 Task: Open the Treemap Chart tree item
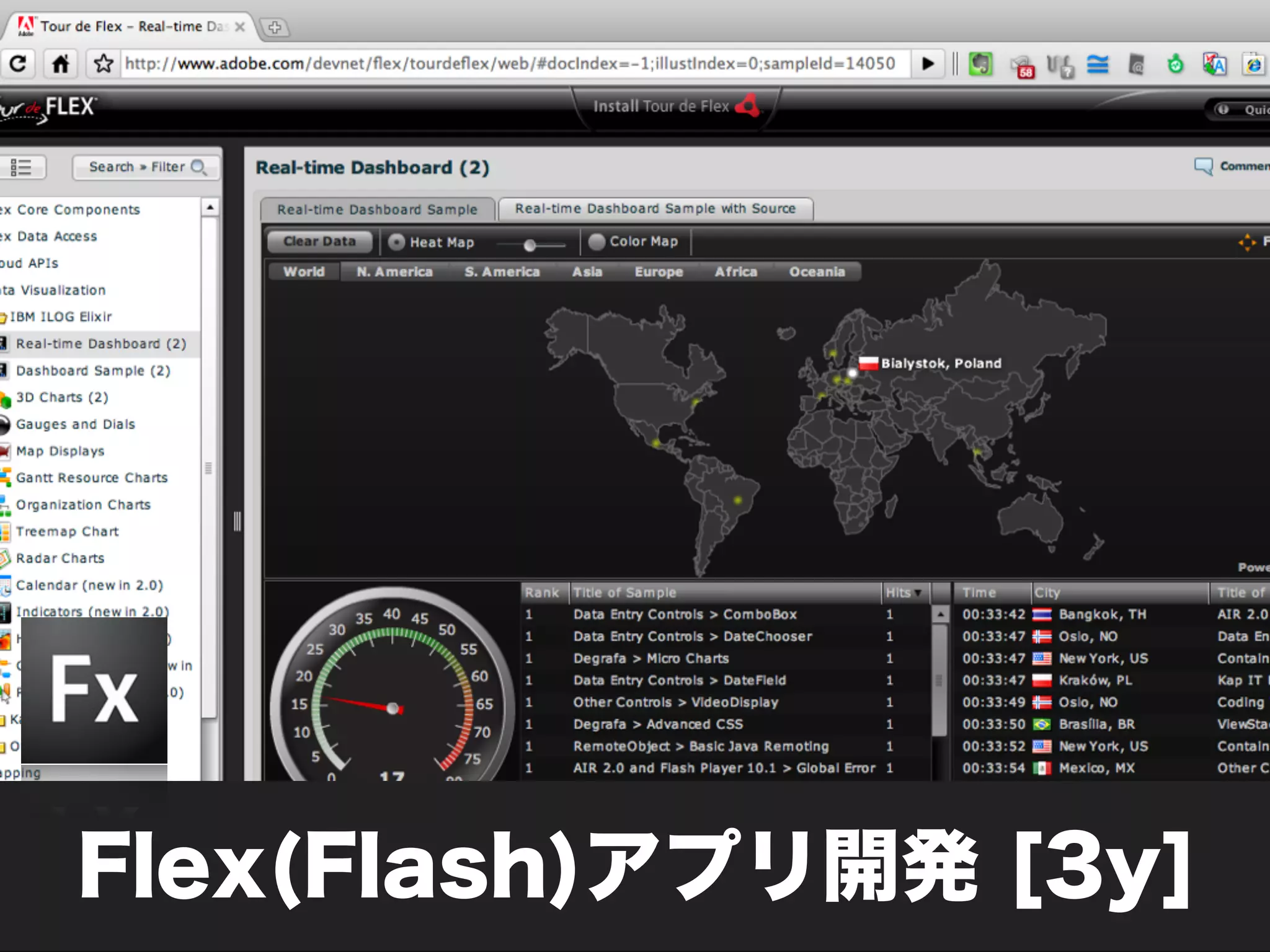click(x=67, y=532)
